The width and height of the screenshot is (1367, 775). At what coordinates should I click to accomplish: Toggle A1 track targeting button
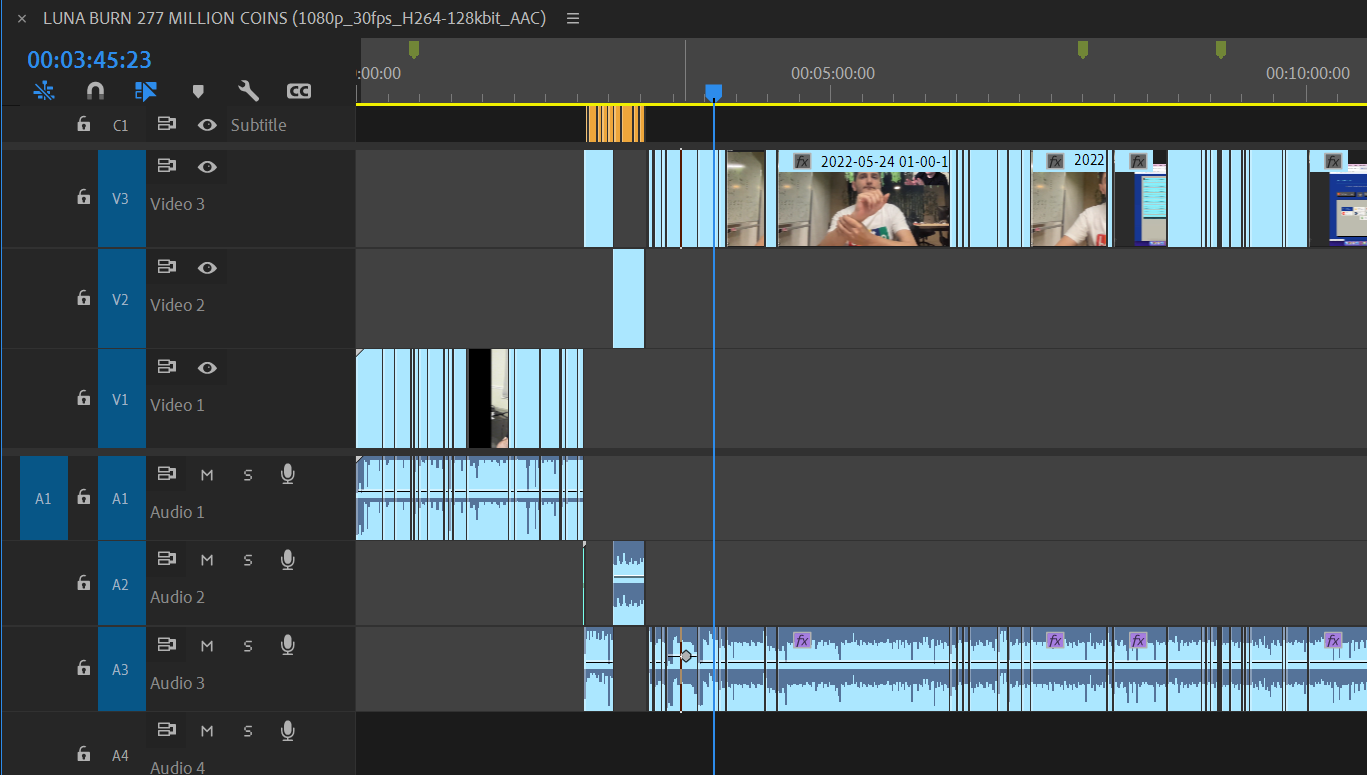click(121, 498)
